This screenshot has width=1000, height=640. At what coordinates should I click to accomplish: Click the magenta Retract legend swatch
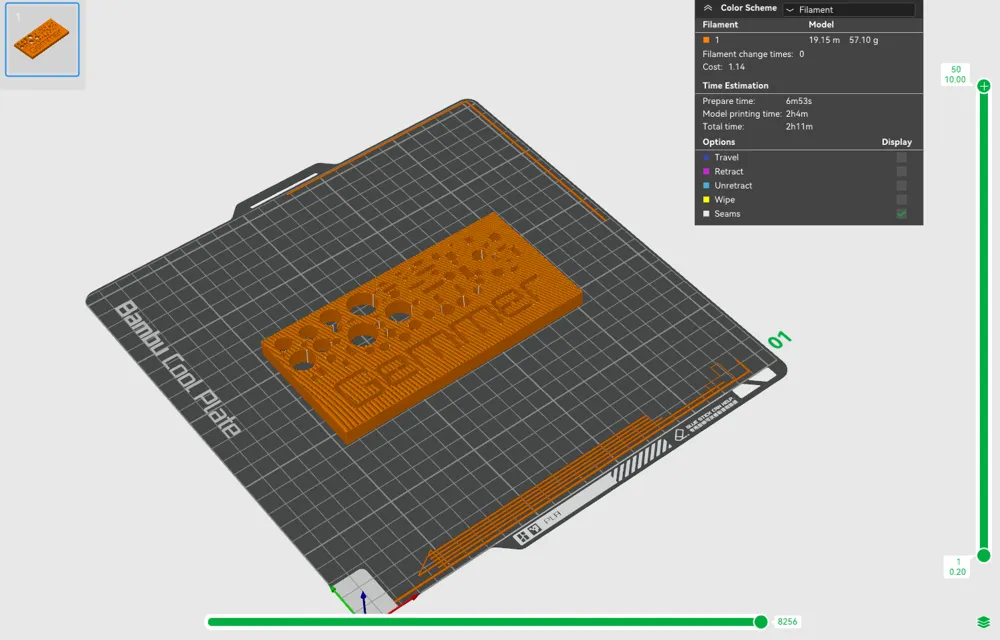point(707,171)
